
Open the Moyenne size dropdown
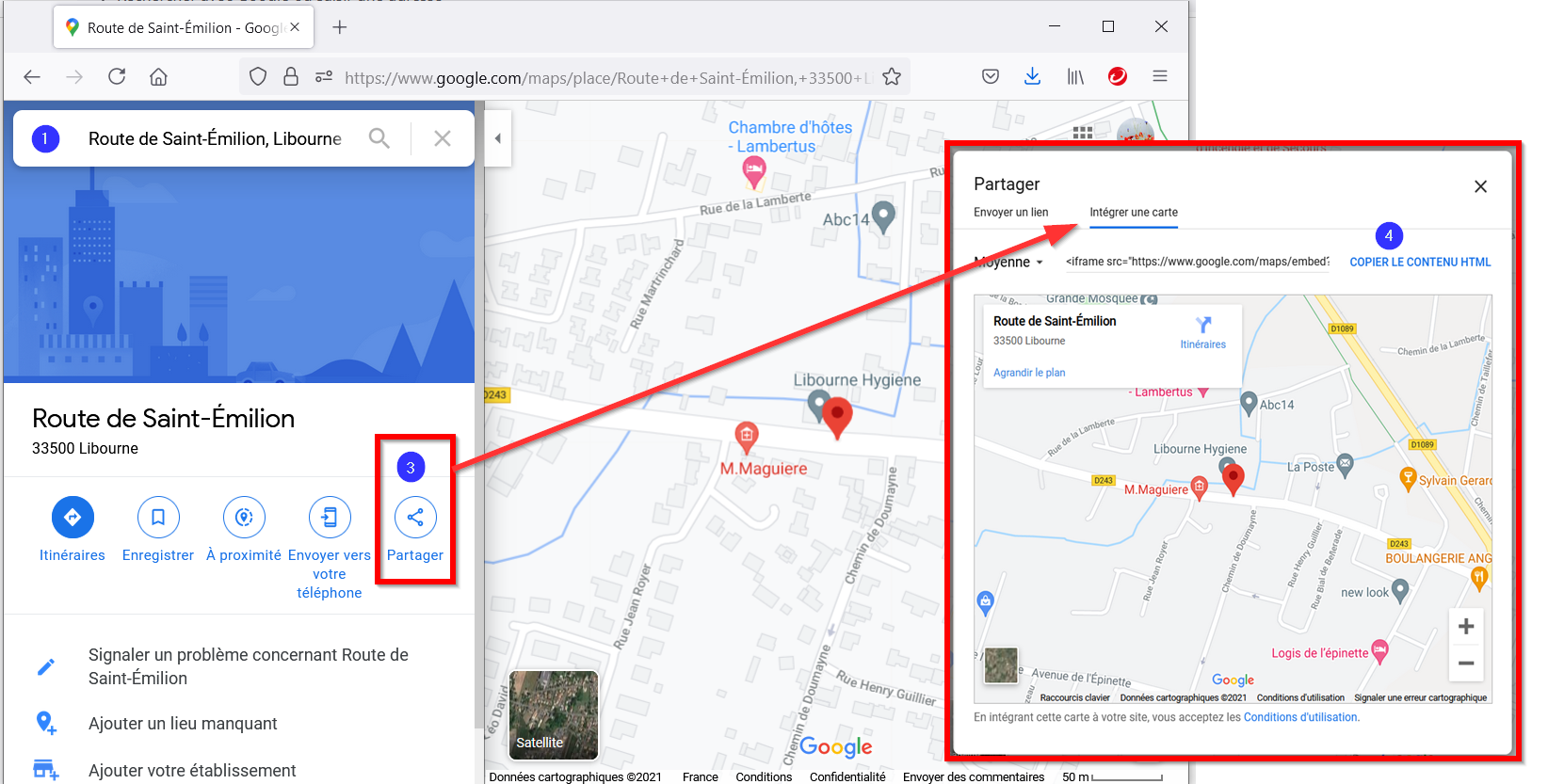[1008, 262]
